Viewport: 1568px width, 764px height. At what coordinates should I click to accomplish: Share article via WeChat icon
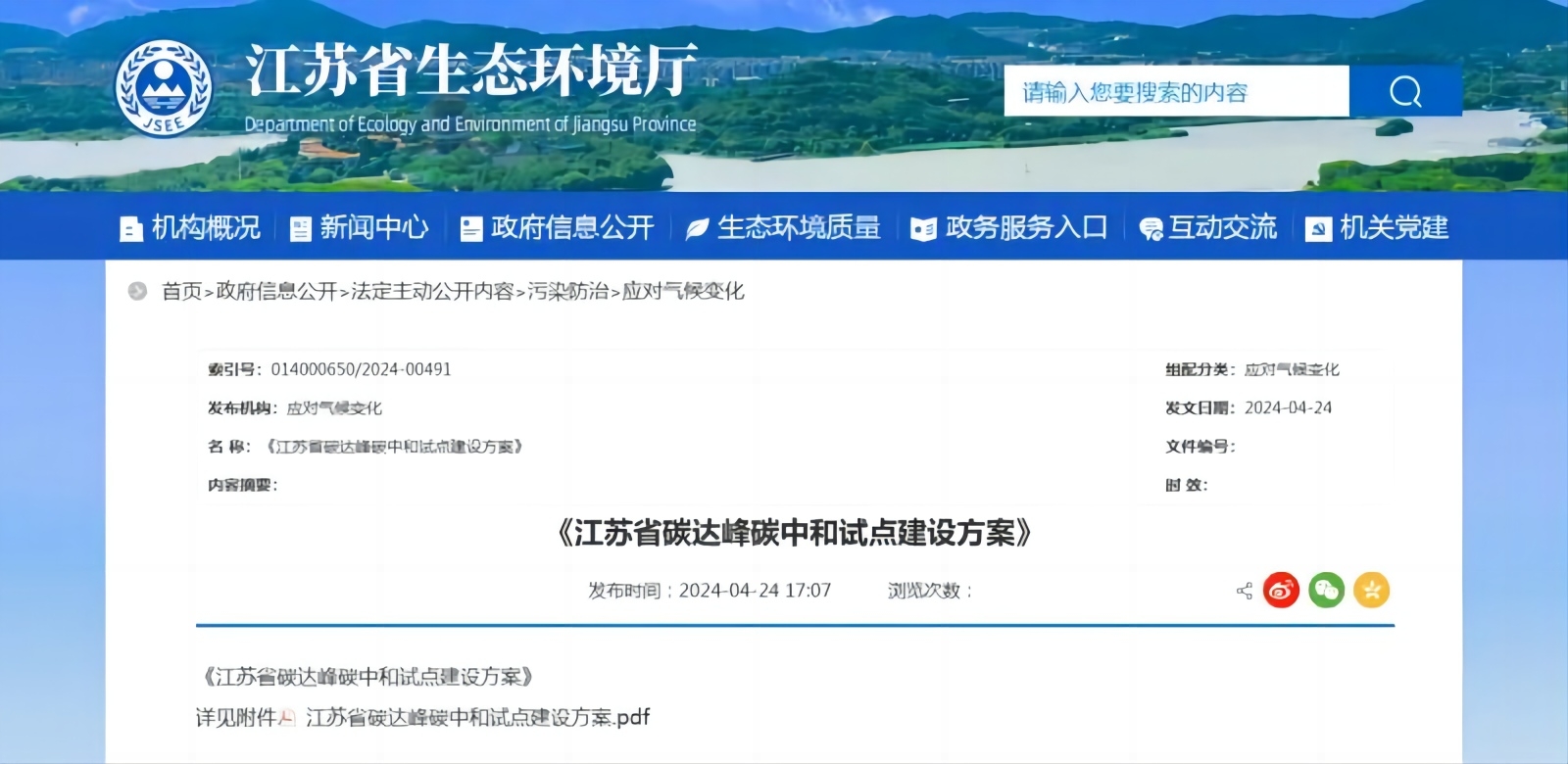pyautogui.click(x=1326, y=590)
